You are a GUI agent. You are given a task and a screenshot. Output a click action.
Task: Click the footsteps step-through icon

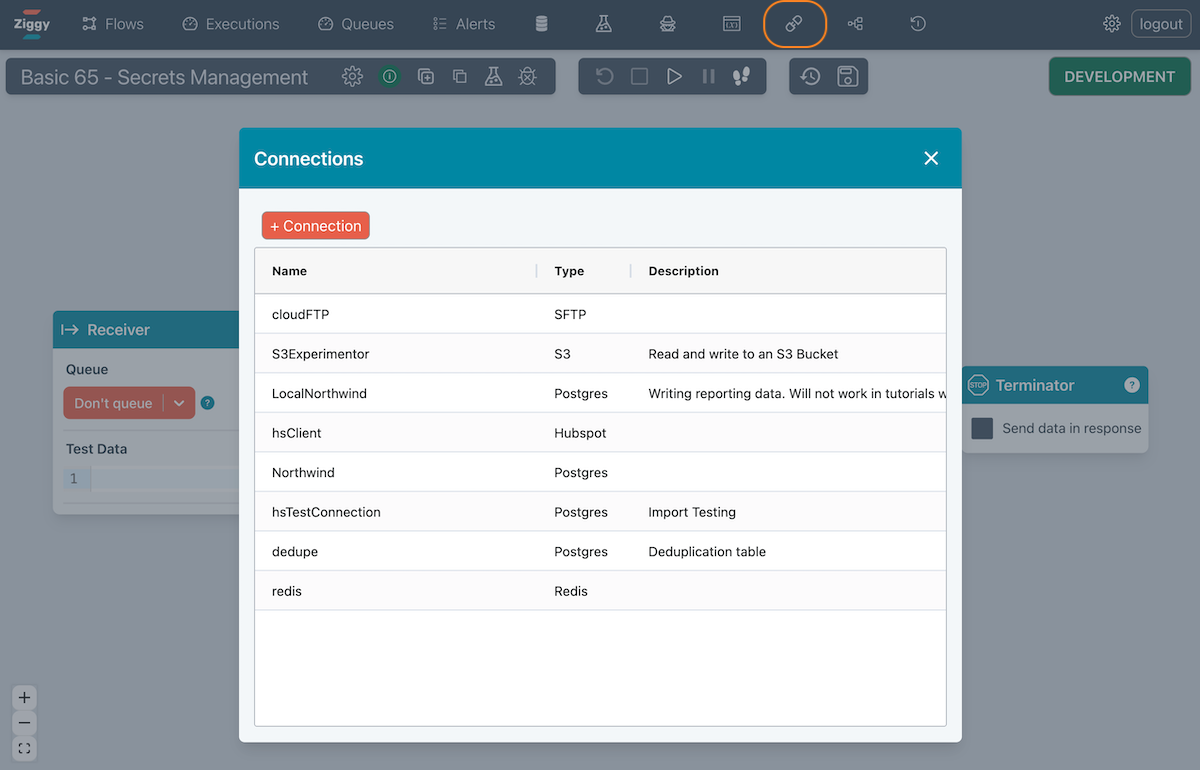pos(741,77)
